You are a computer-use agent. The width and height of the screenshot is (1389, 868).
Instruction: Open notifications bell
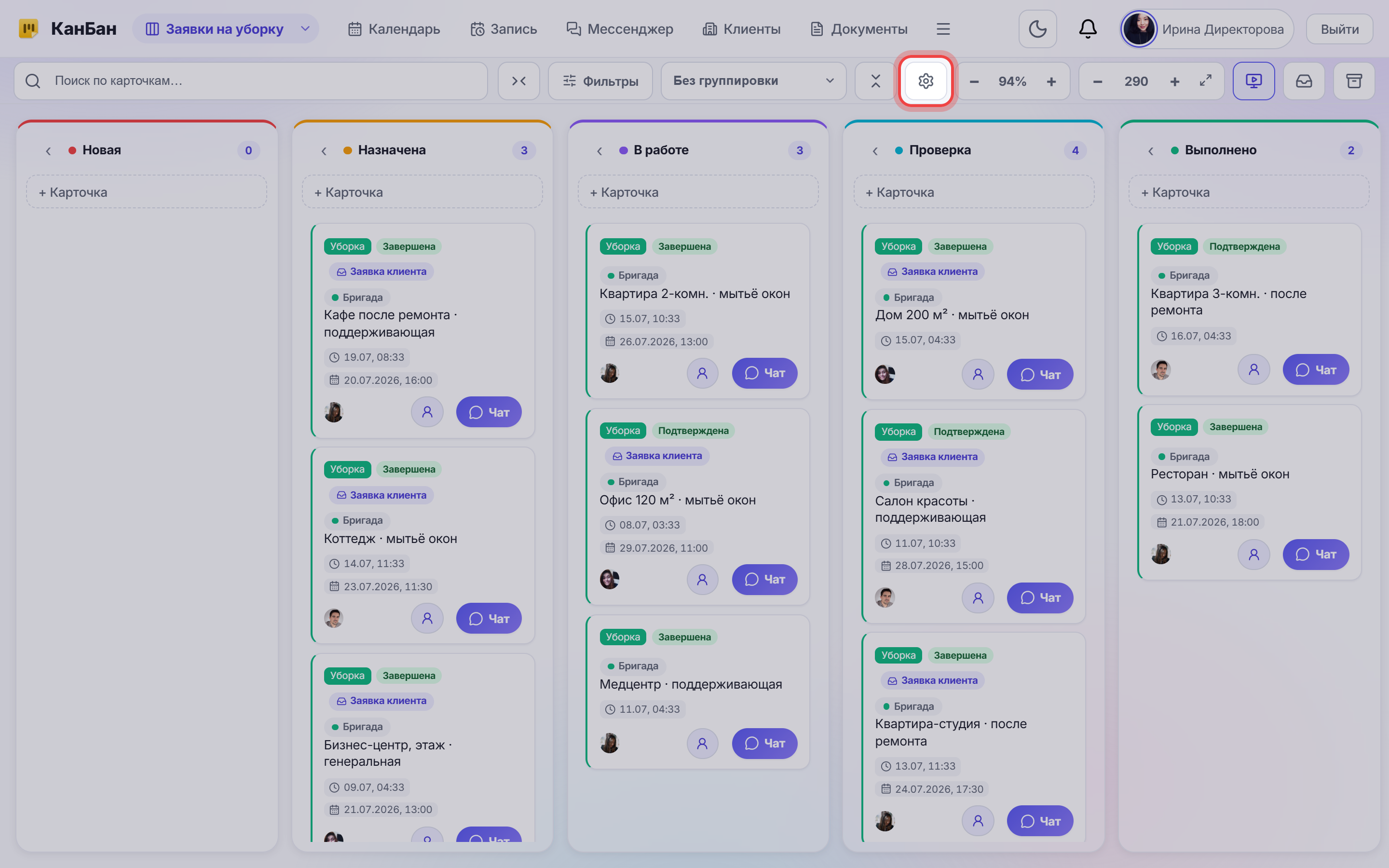pos(1088,29)
